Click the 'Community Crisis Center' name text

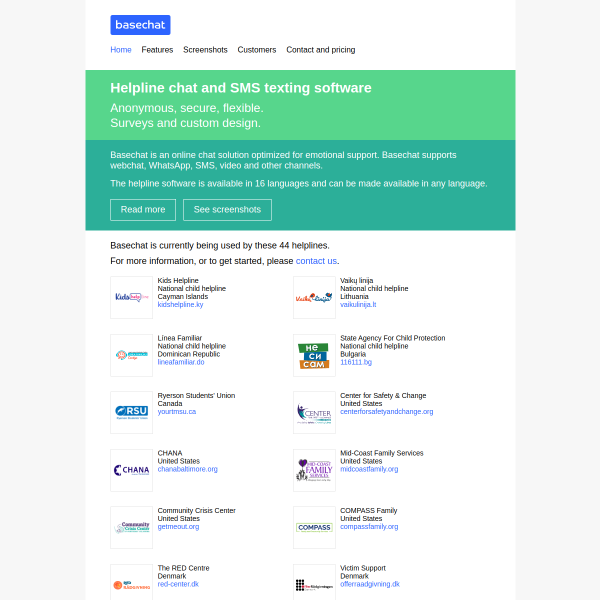(196, 511)
